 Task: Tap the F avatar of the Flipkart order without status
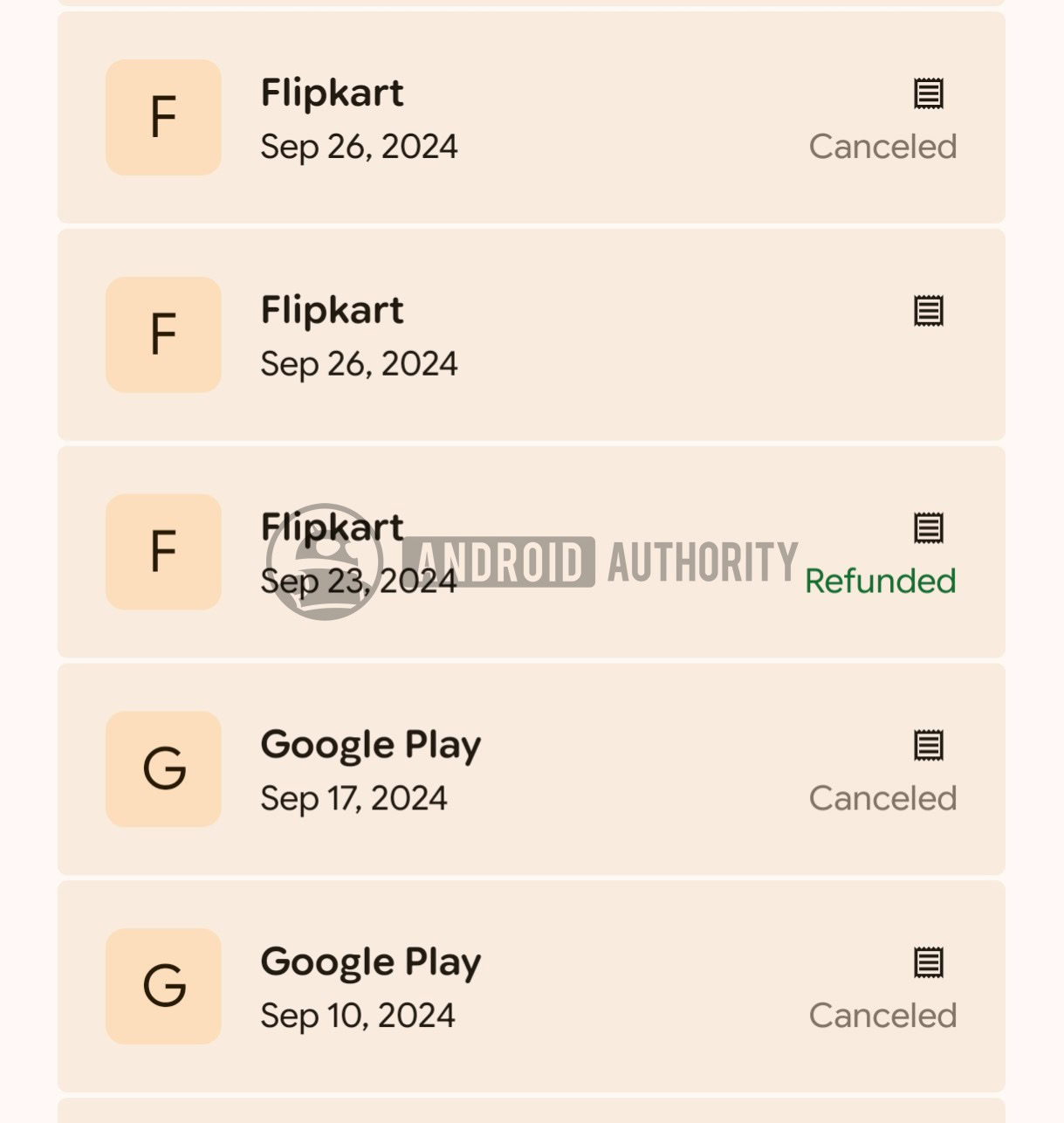coord(163,335)
